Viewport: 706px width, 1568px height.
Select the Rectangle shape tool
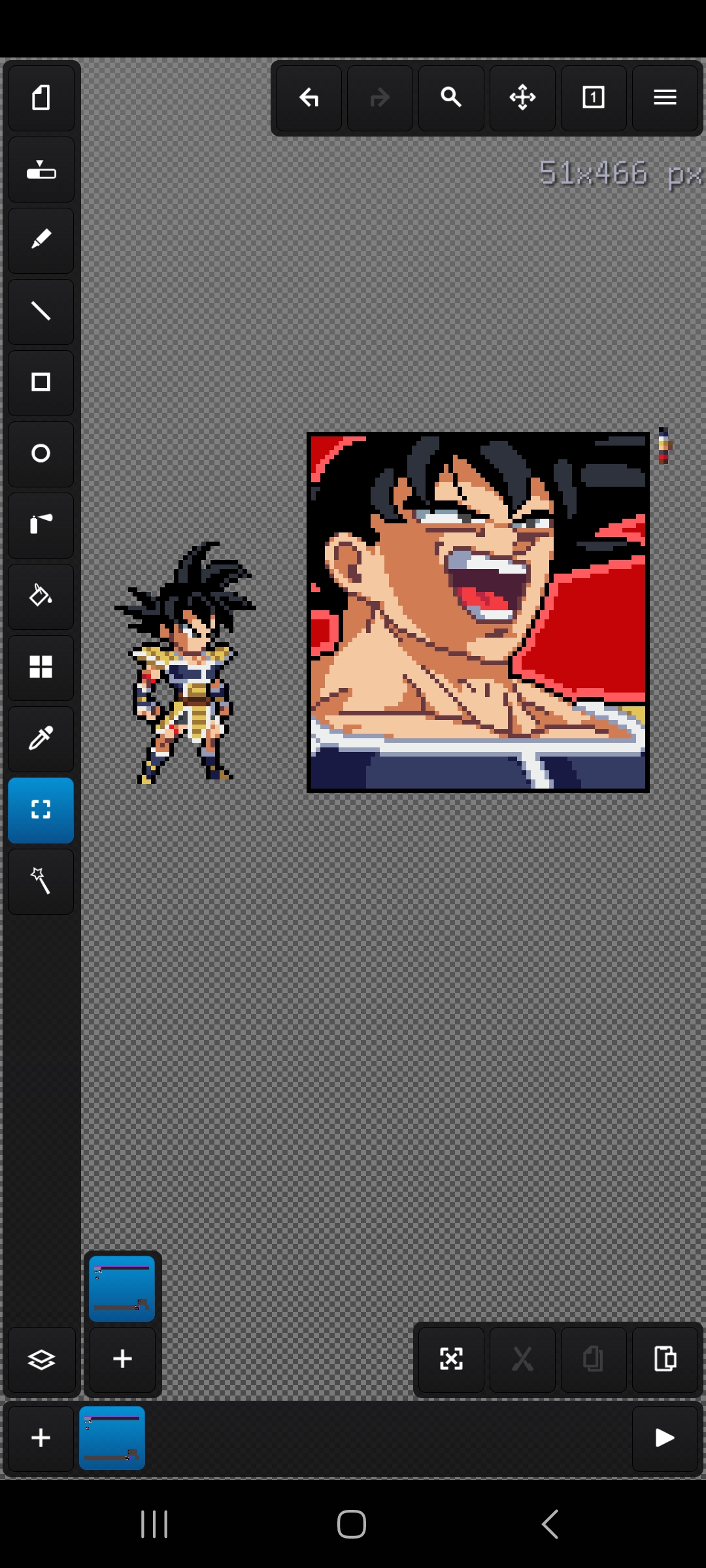(41, 383)
